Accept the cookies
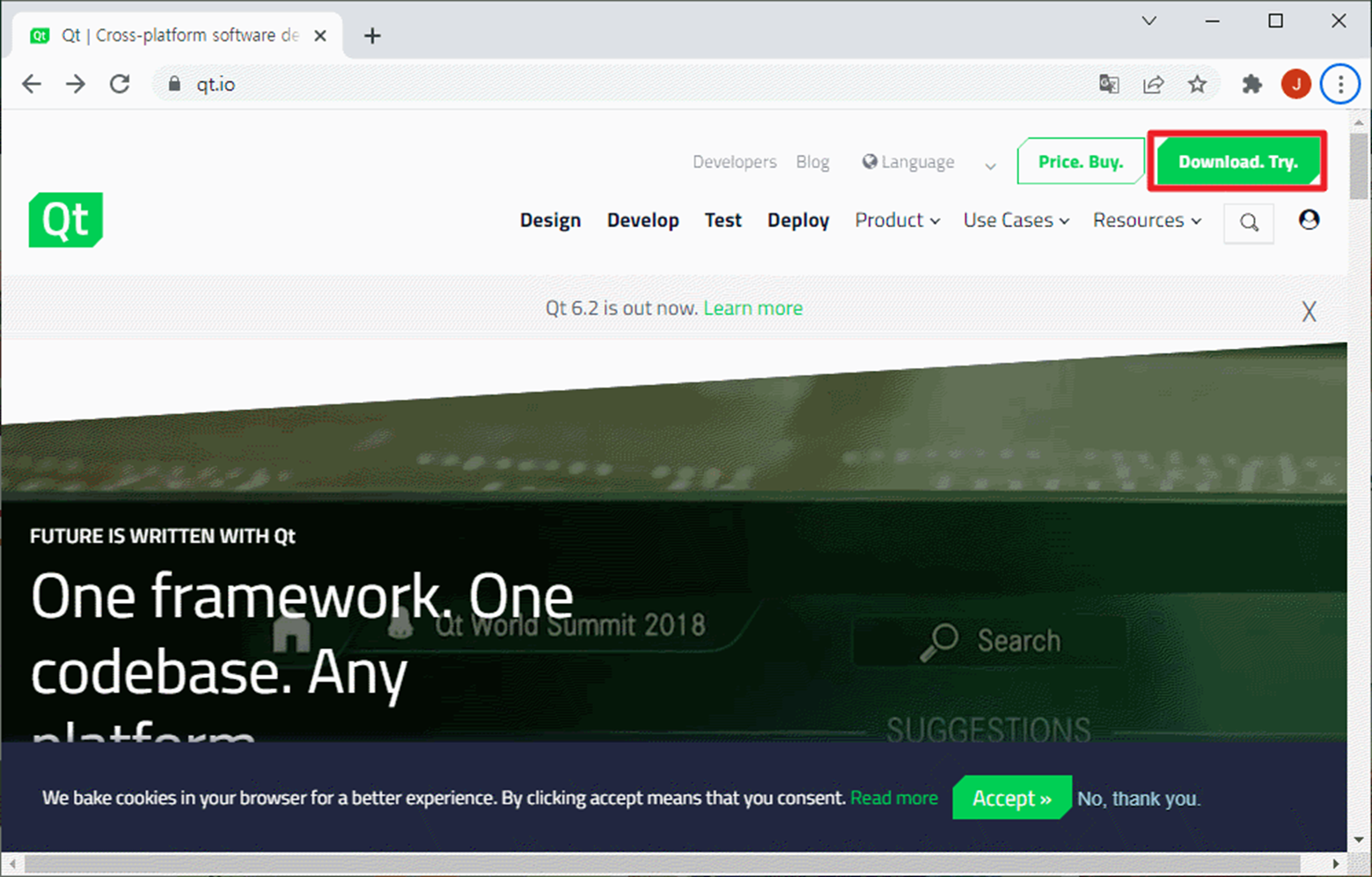Image resolution: width=1372 pixels, height=877 pixels. [1012, 798]
